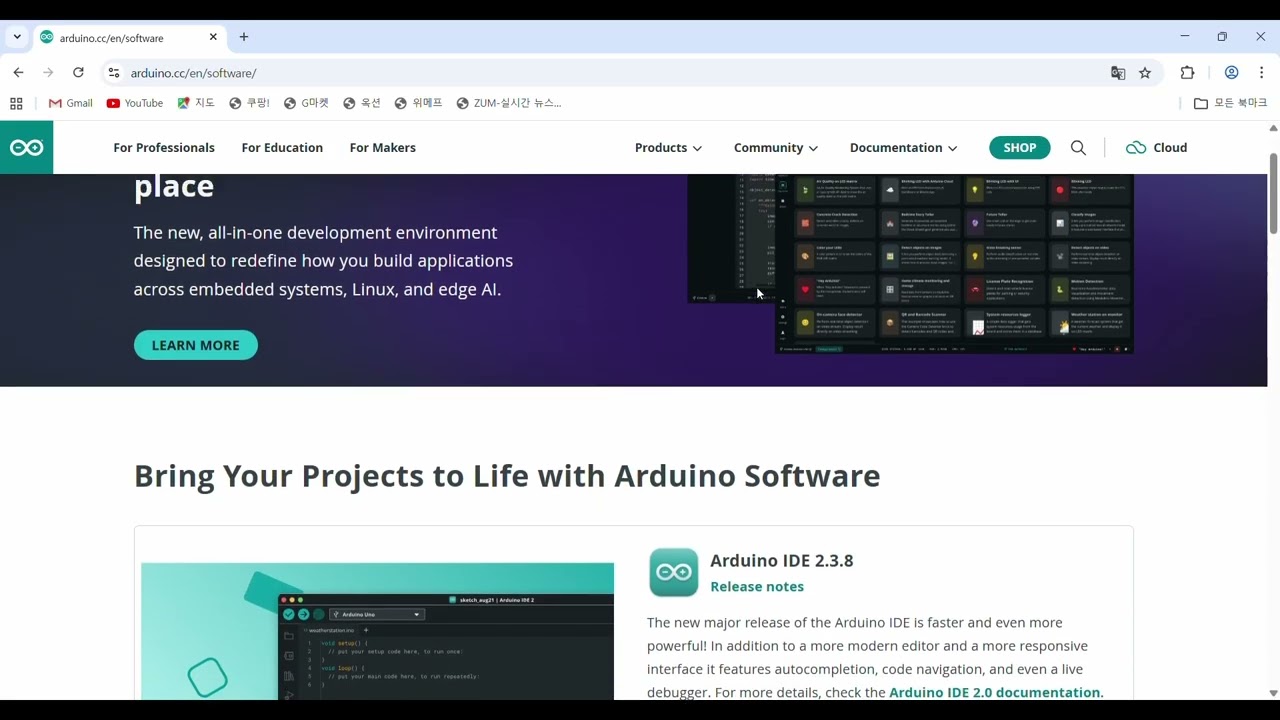Open the 위메프 bookmark

[418, 103]
